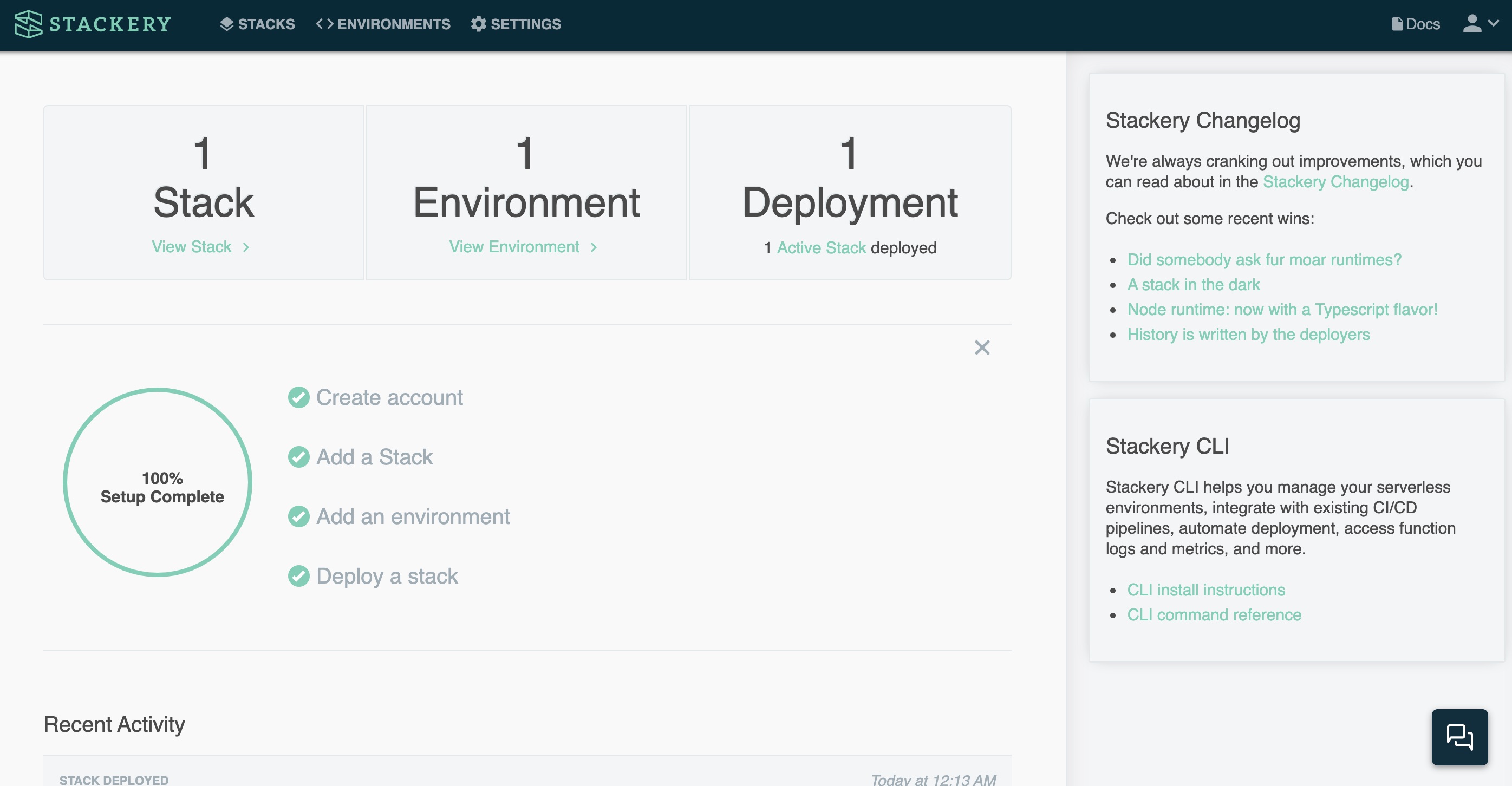Click the View Environment arrow
The image size is (1512, 786).
click(594, 247)
